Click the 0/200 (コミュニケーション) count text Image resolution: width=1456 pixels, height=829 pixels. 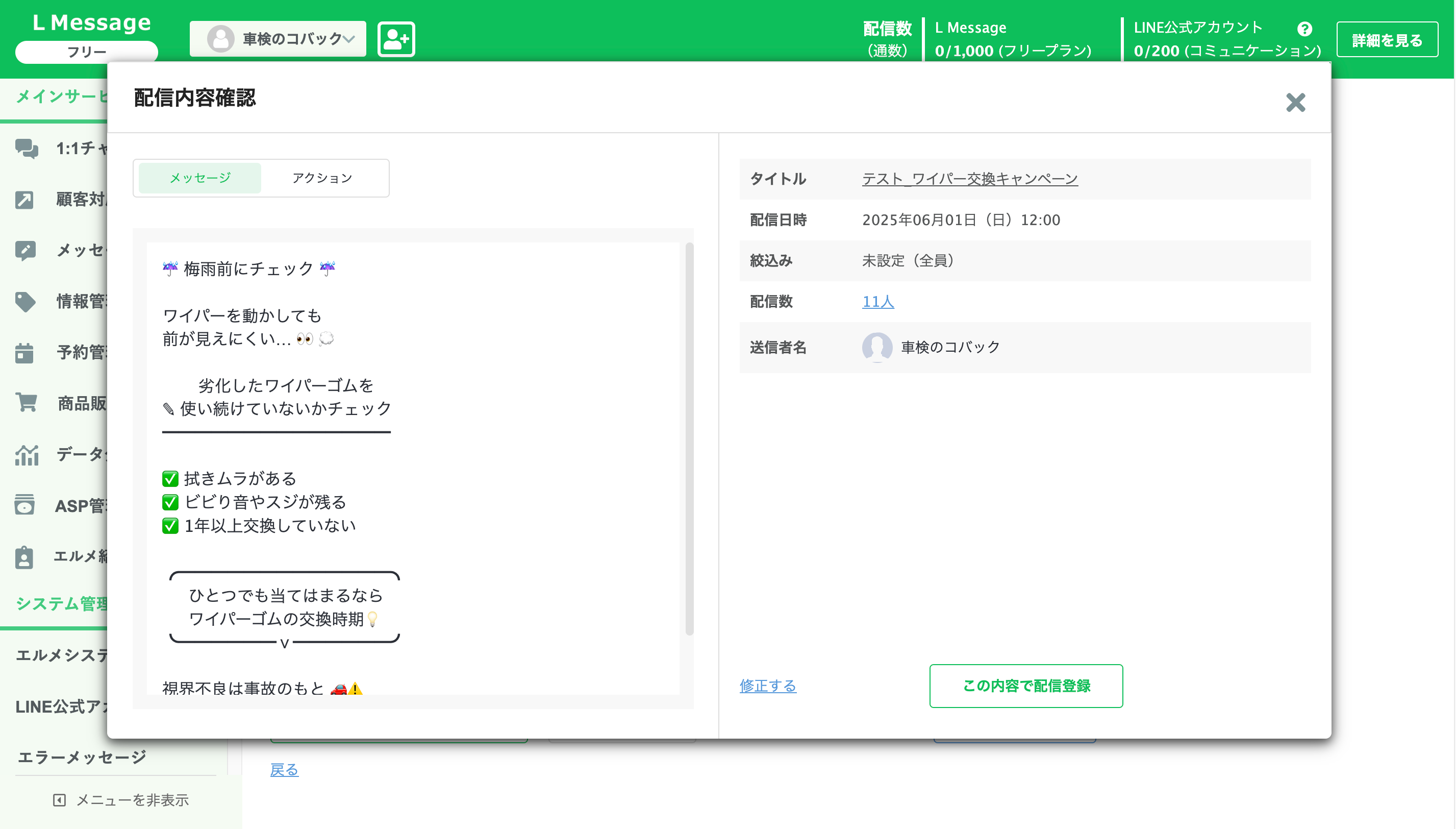coord(1227,51)
